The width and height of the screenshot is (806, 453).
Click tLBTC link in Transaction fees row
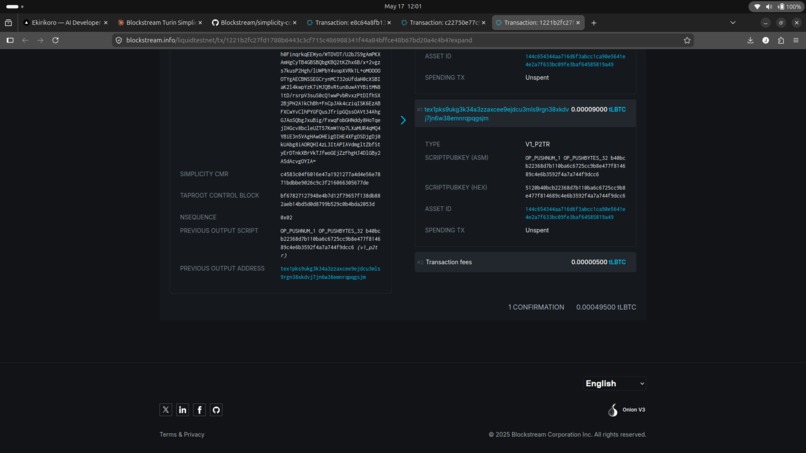[617, 262]
